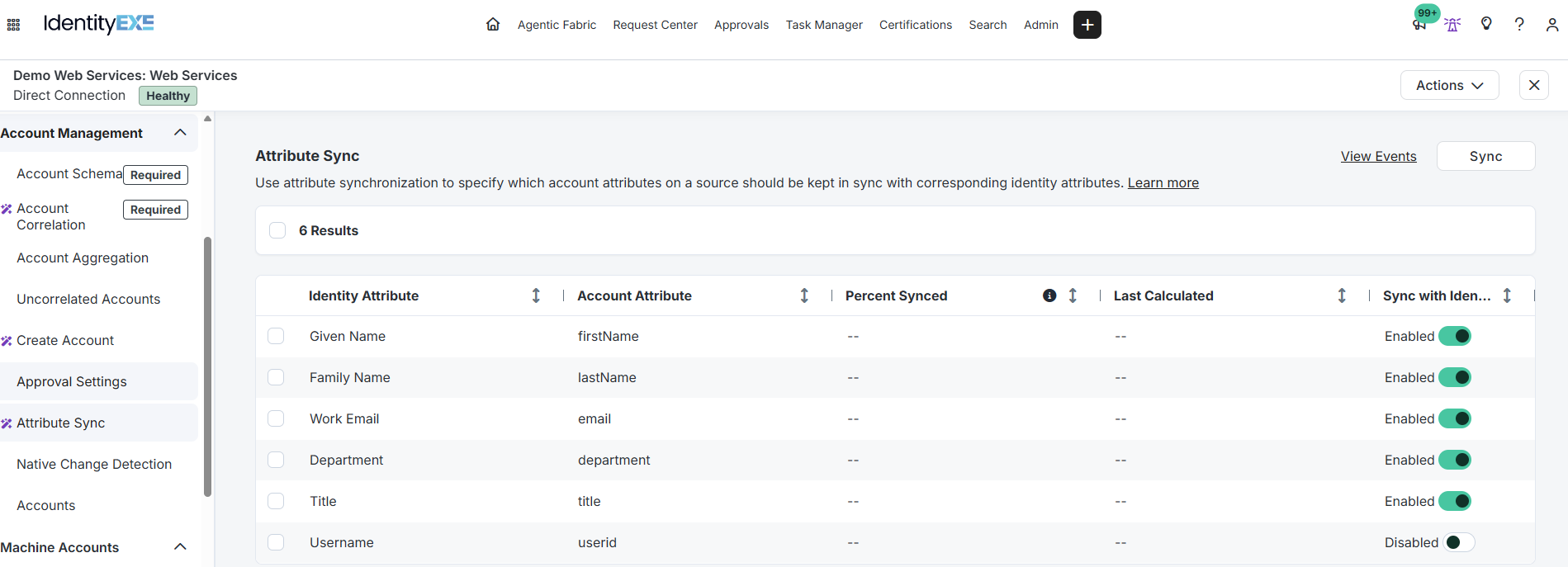This screenshot has height=567, width=1568.
Task: Click the Sync button
Action: pos(1485,156)
